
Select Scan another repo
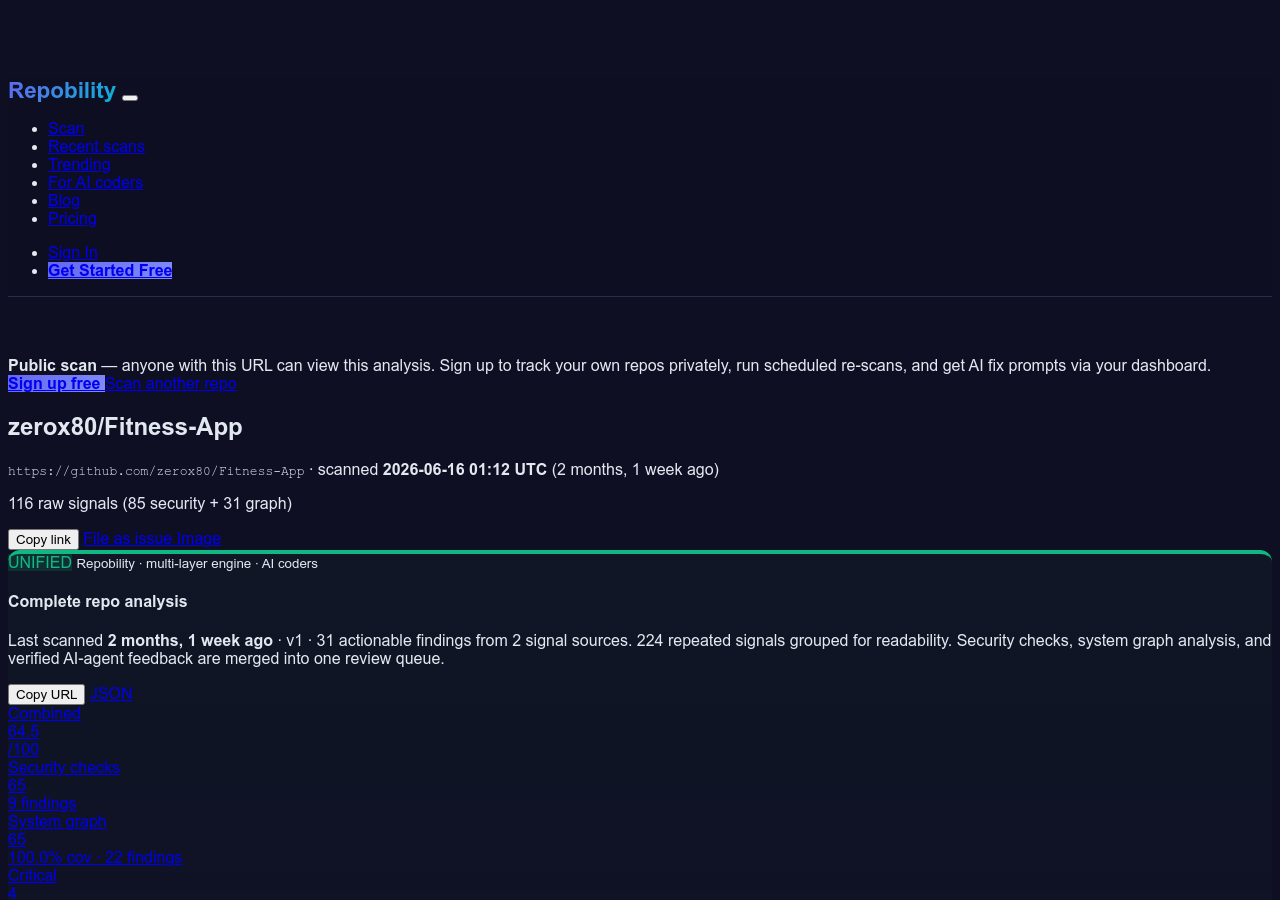coord(171,383)
